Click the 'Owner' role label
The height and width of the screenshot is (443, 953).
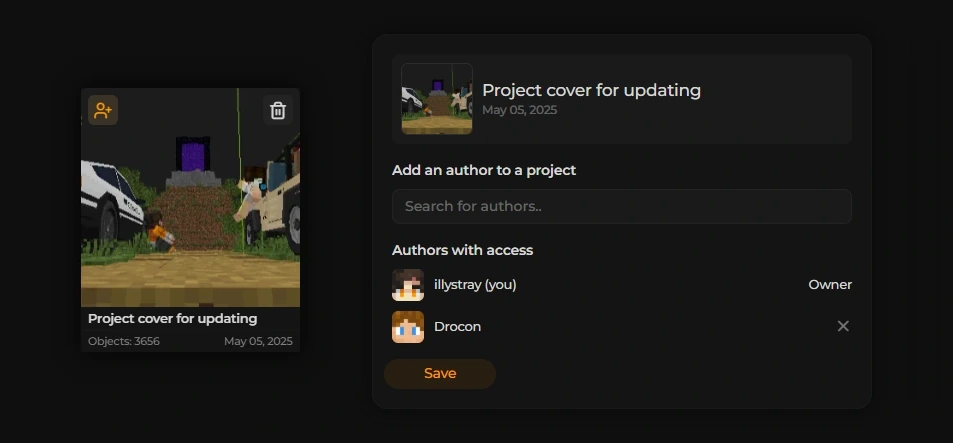(830, 284)
